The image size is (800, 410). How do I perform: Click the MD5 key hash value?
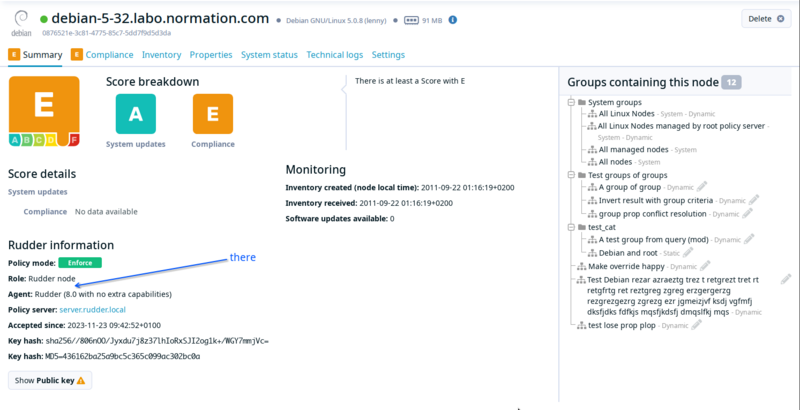(122, 356)
